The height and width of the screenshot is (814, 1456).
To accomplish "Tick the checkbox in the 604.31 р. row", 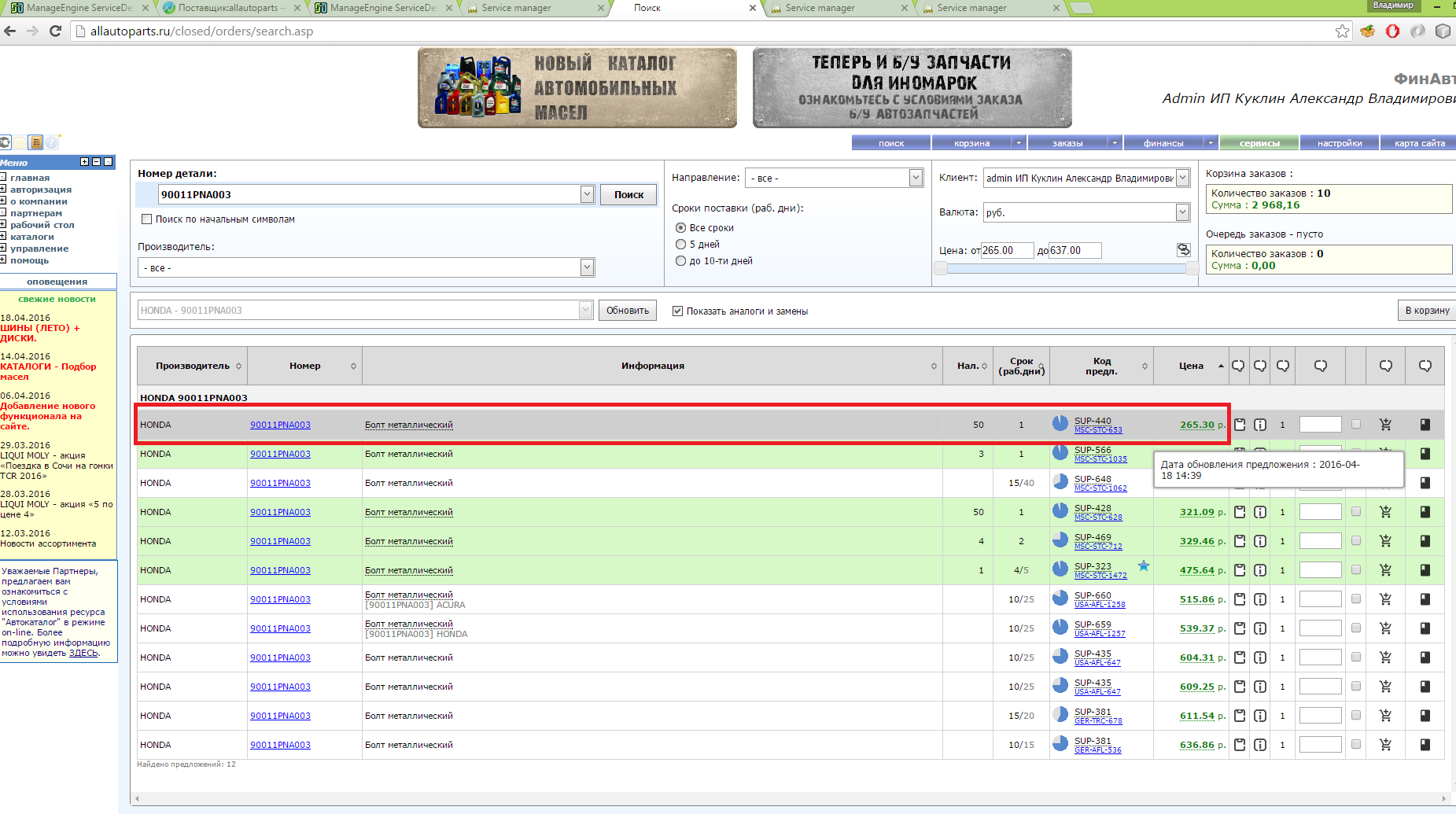I will click(1355, 657).
